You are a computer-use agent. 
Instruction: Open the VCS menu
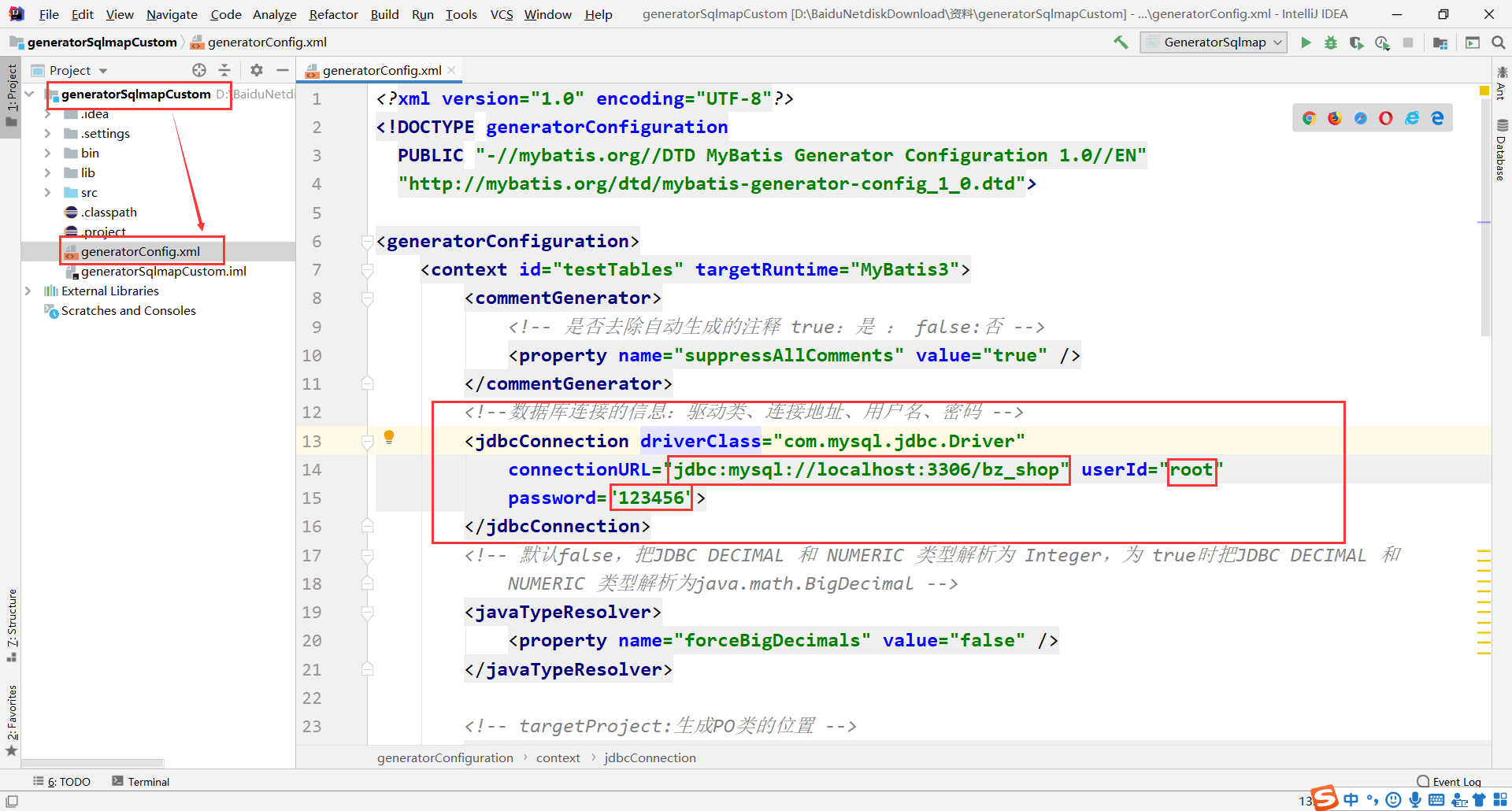502,14
